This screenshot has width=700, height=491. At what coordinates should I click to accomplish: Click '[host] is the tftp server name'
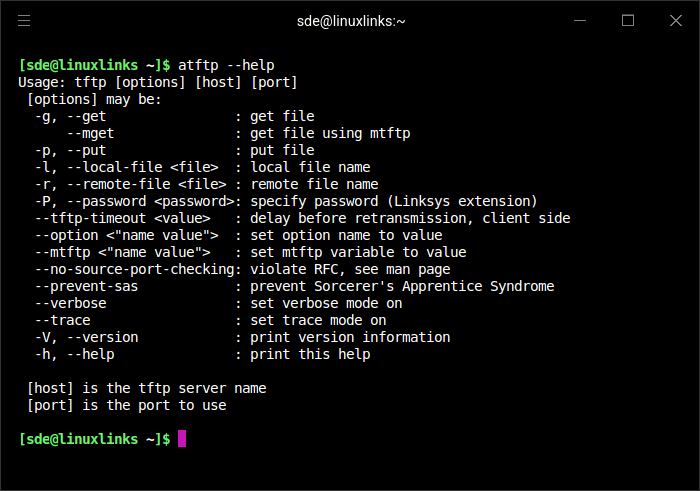(x=146, y=388)
